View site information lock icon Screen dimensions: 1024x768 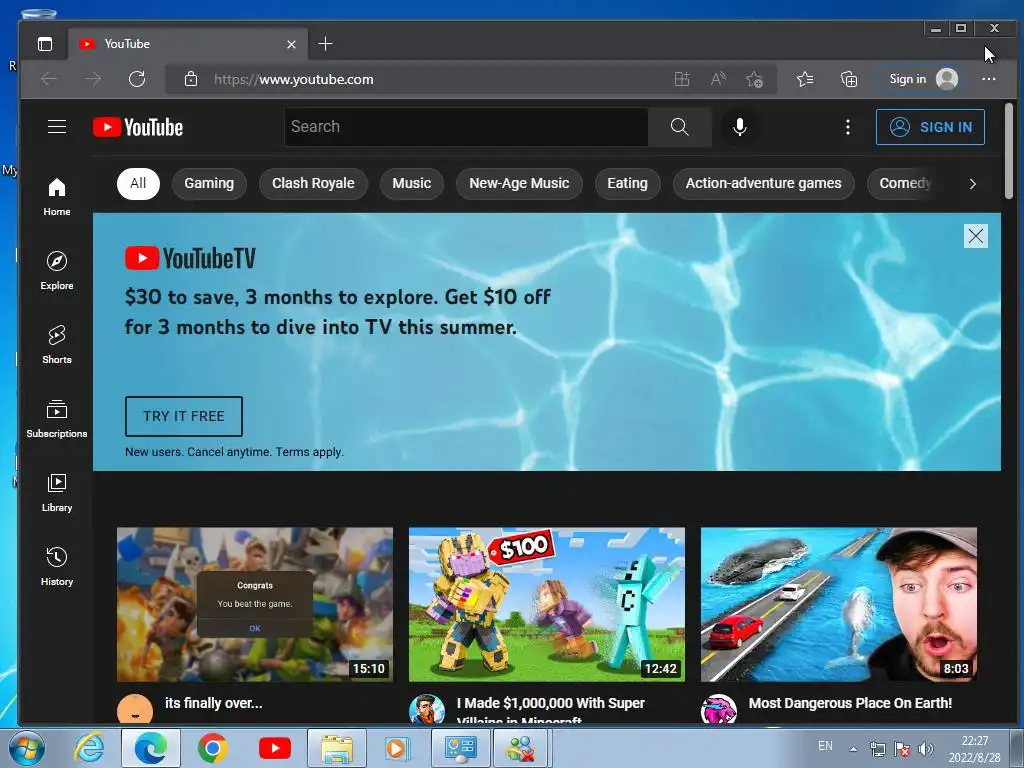(191, 79)
